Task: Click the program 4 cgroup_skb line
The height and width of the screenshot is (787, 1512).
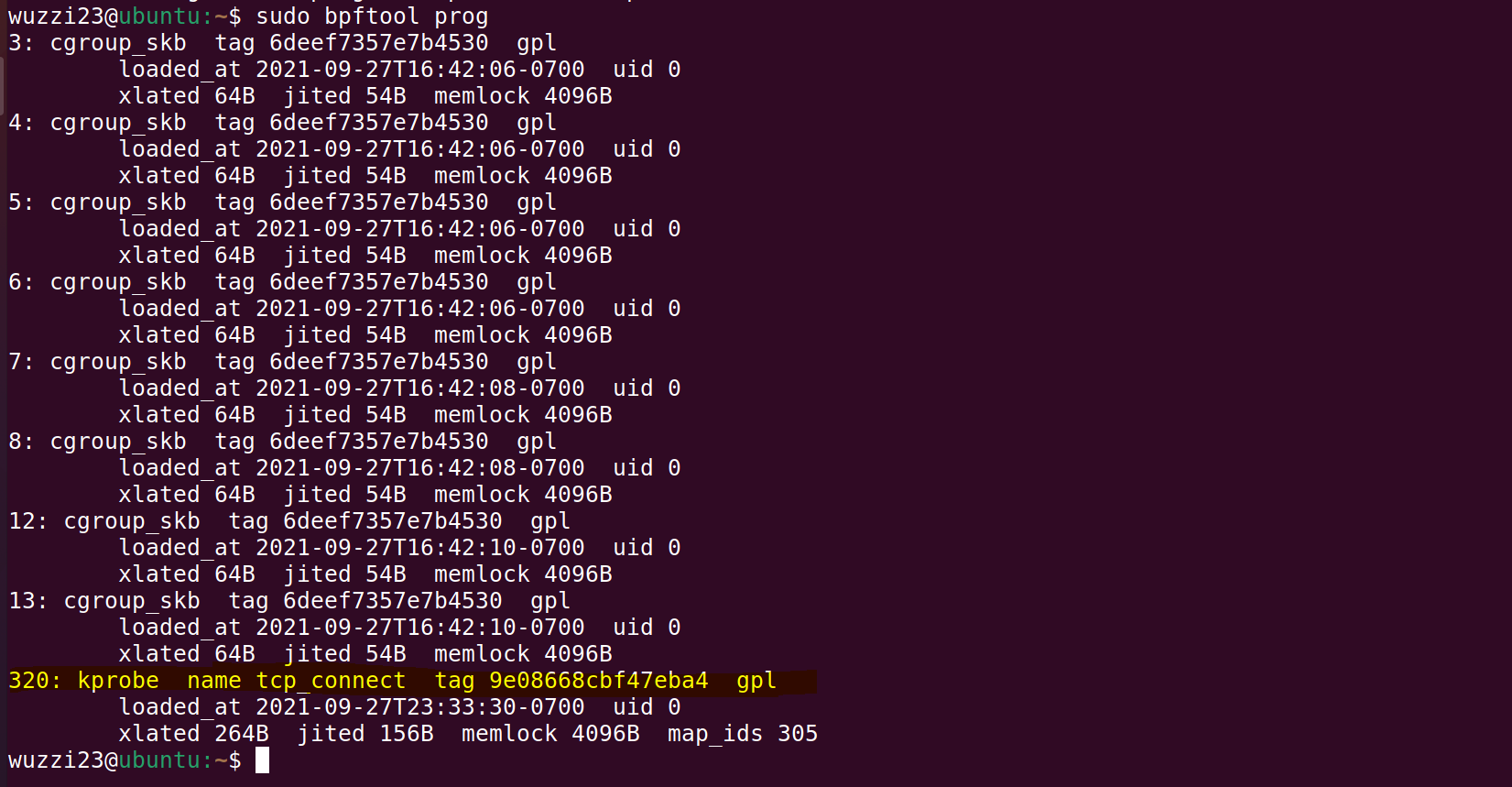Action: tap(282, 123)
